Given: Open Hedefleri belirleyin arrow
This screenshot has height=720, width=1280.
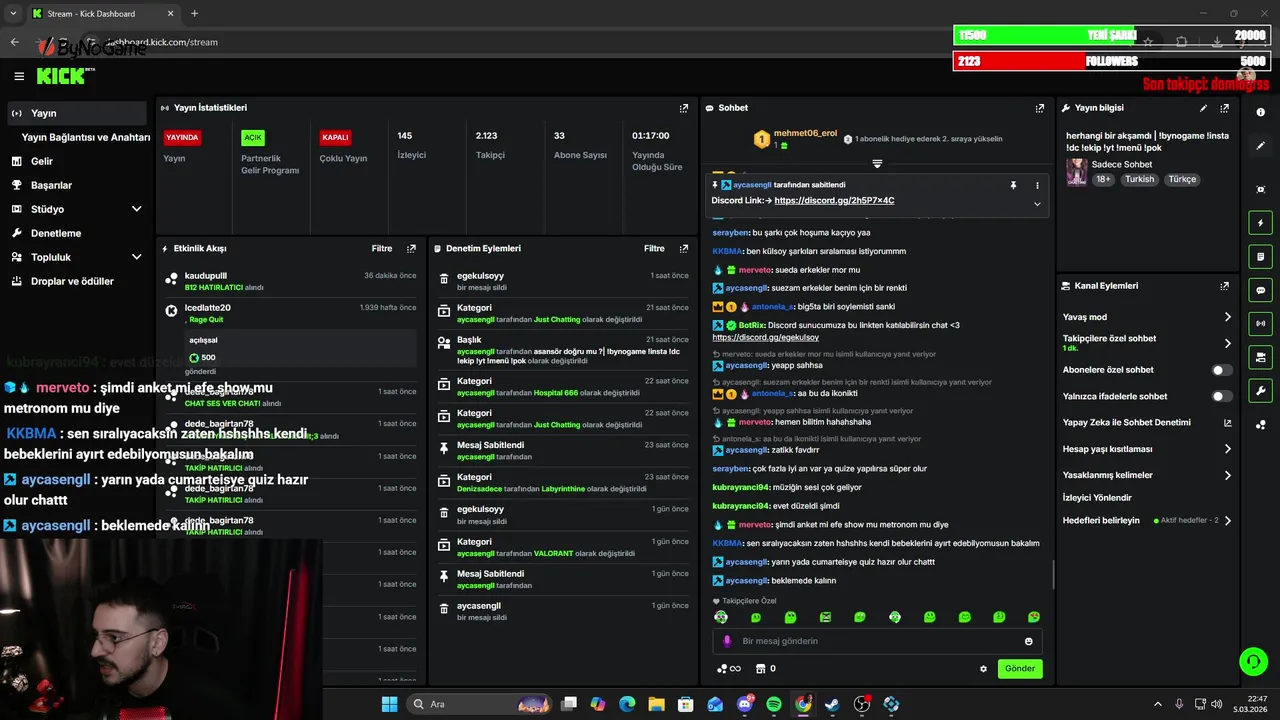Looking at the screenshot, I should point(1228,521).
